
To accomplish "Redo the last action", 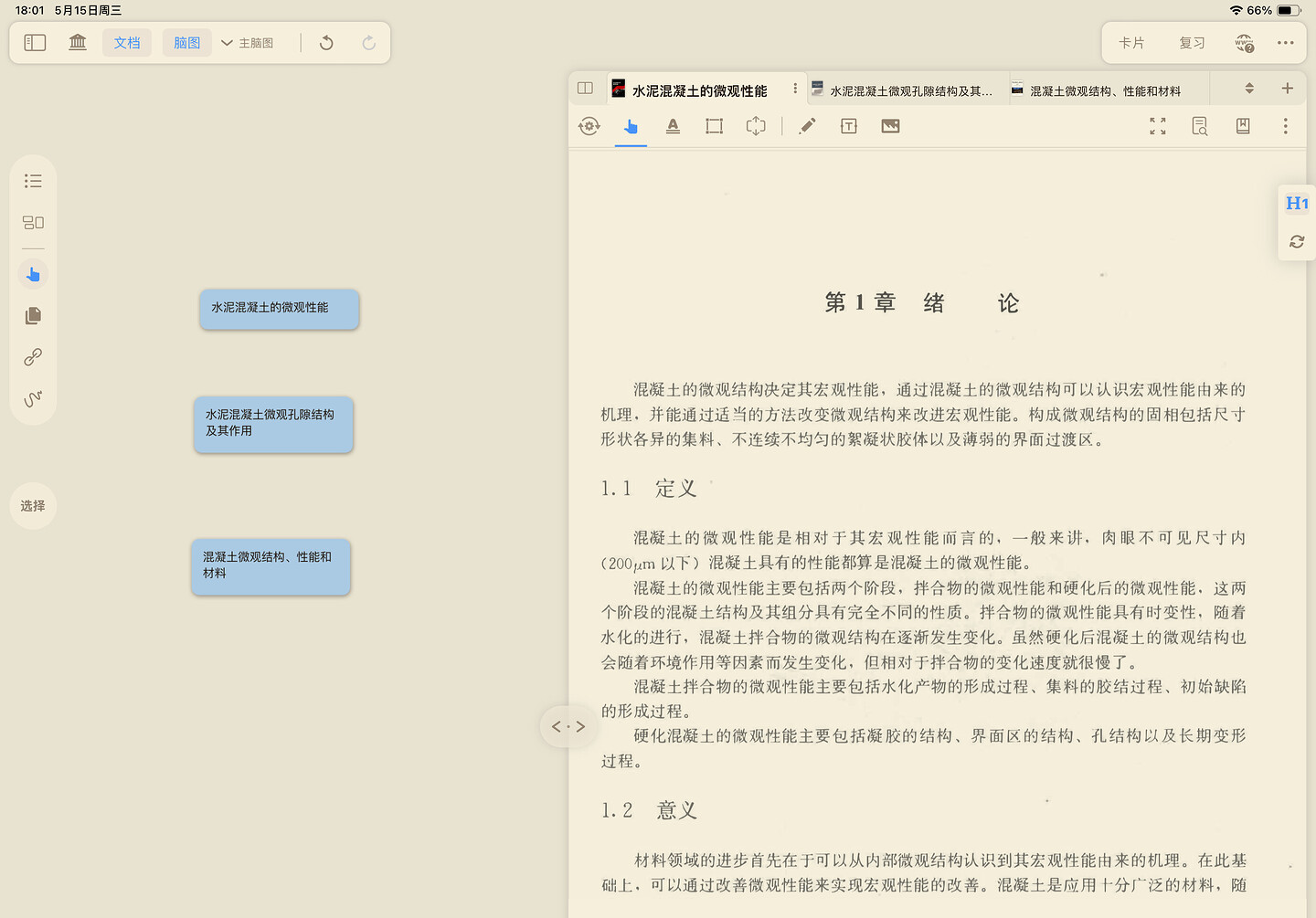I will 368,43.
